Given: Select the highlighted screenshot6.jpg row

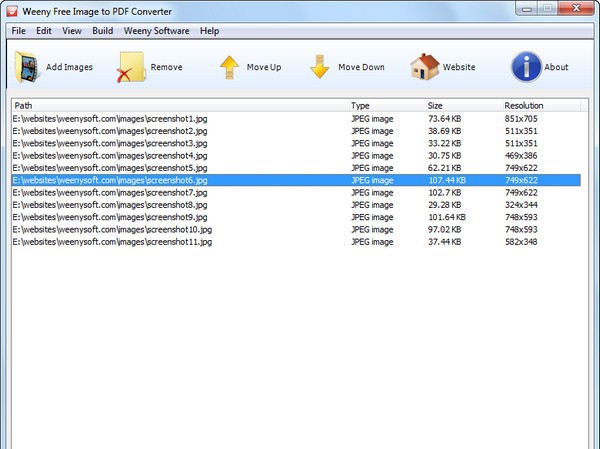Looking at the screenshot, I should click(296, 180).
